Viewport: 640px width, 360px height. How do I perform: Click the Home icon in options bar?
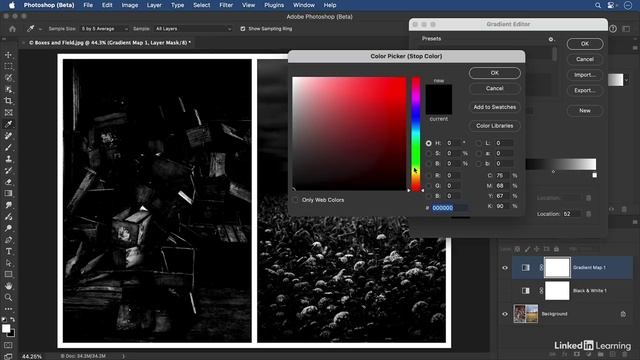pyautogui.click(x=13, y=29)
